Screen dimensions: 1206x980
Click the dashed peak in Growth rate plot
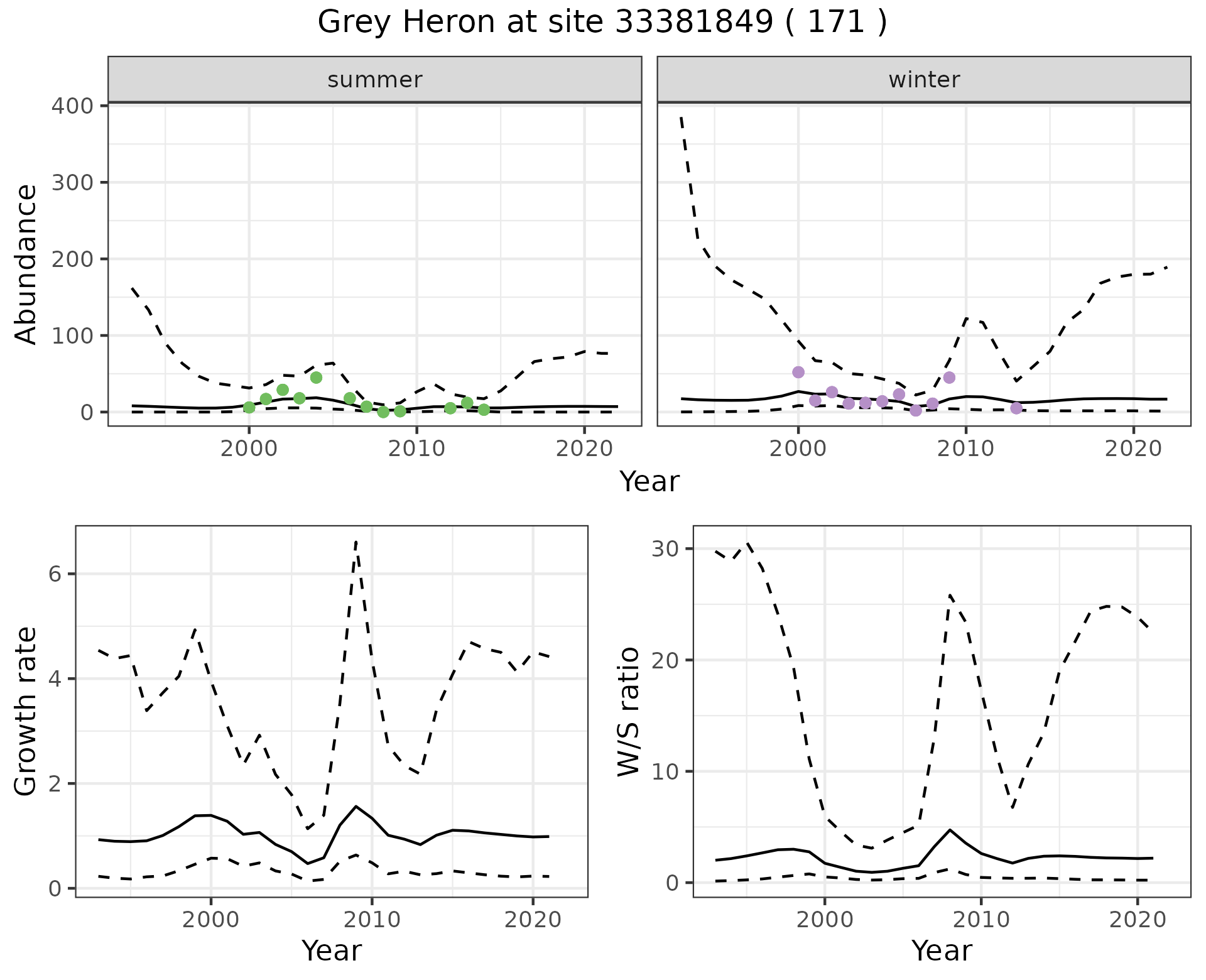(356, 542)
